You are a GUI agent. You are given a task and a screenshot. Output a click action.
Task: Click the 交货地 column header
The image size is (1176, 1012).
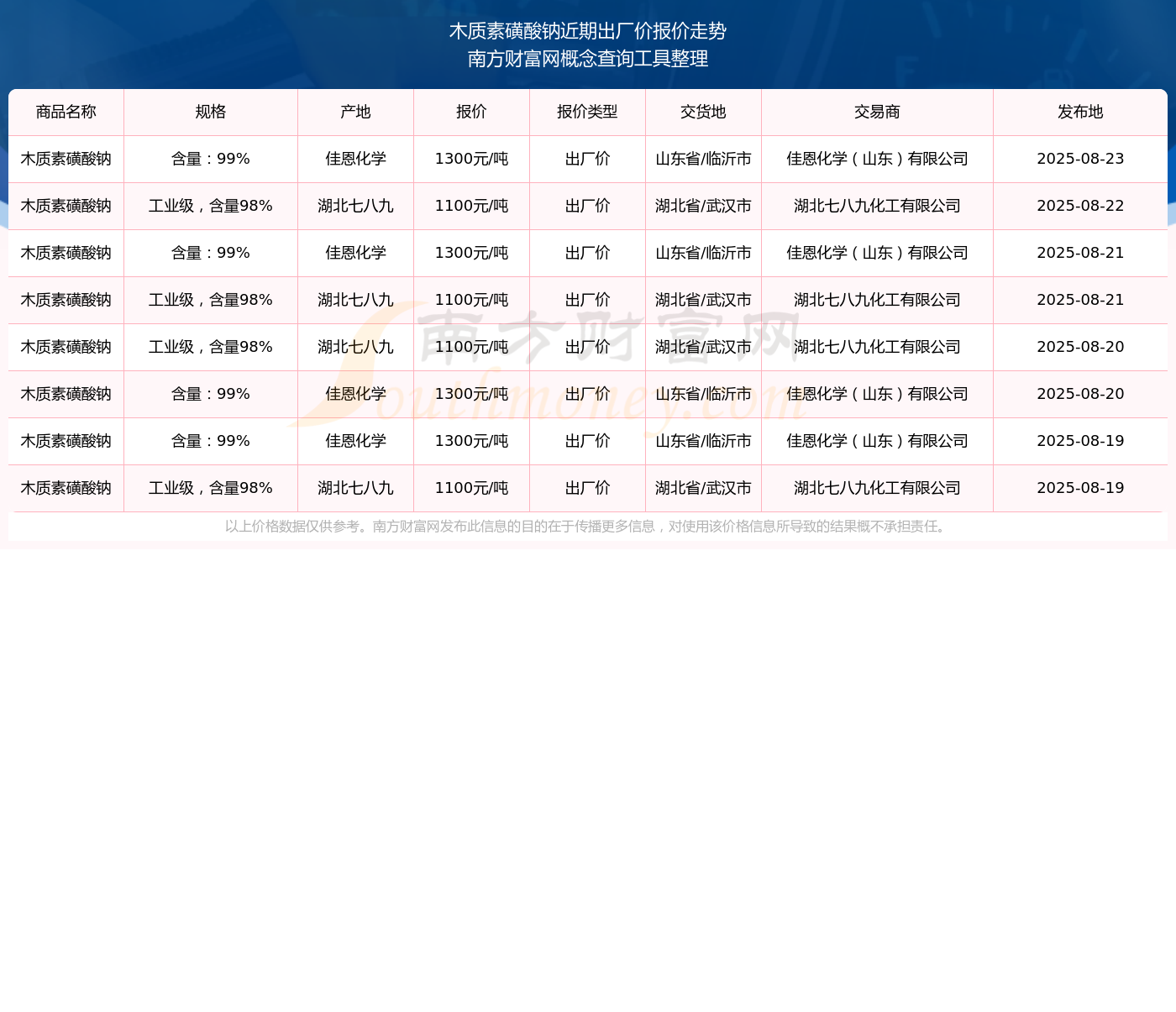(703, 113)
